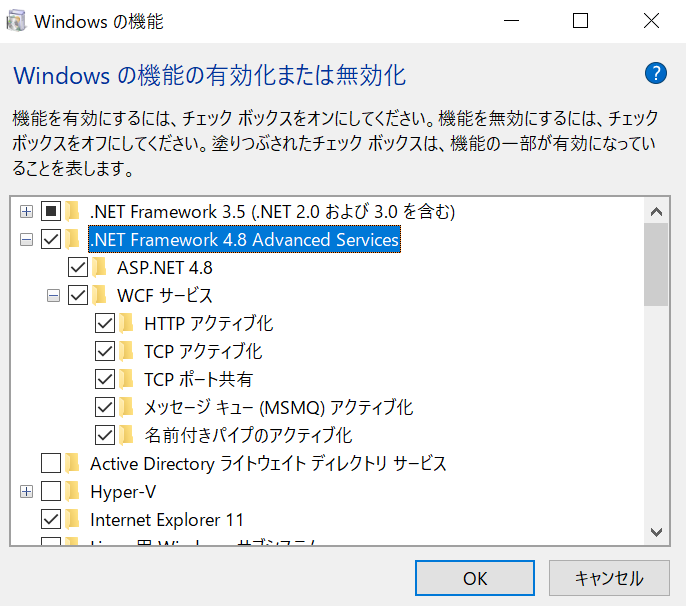Click folder icon beside .NET Framework 4.8 Advanced Services
686x606 pixels.
click(x=72, y=240)
